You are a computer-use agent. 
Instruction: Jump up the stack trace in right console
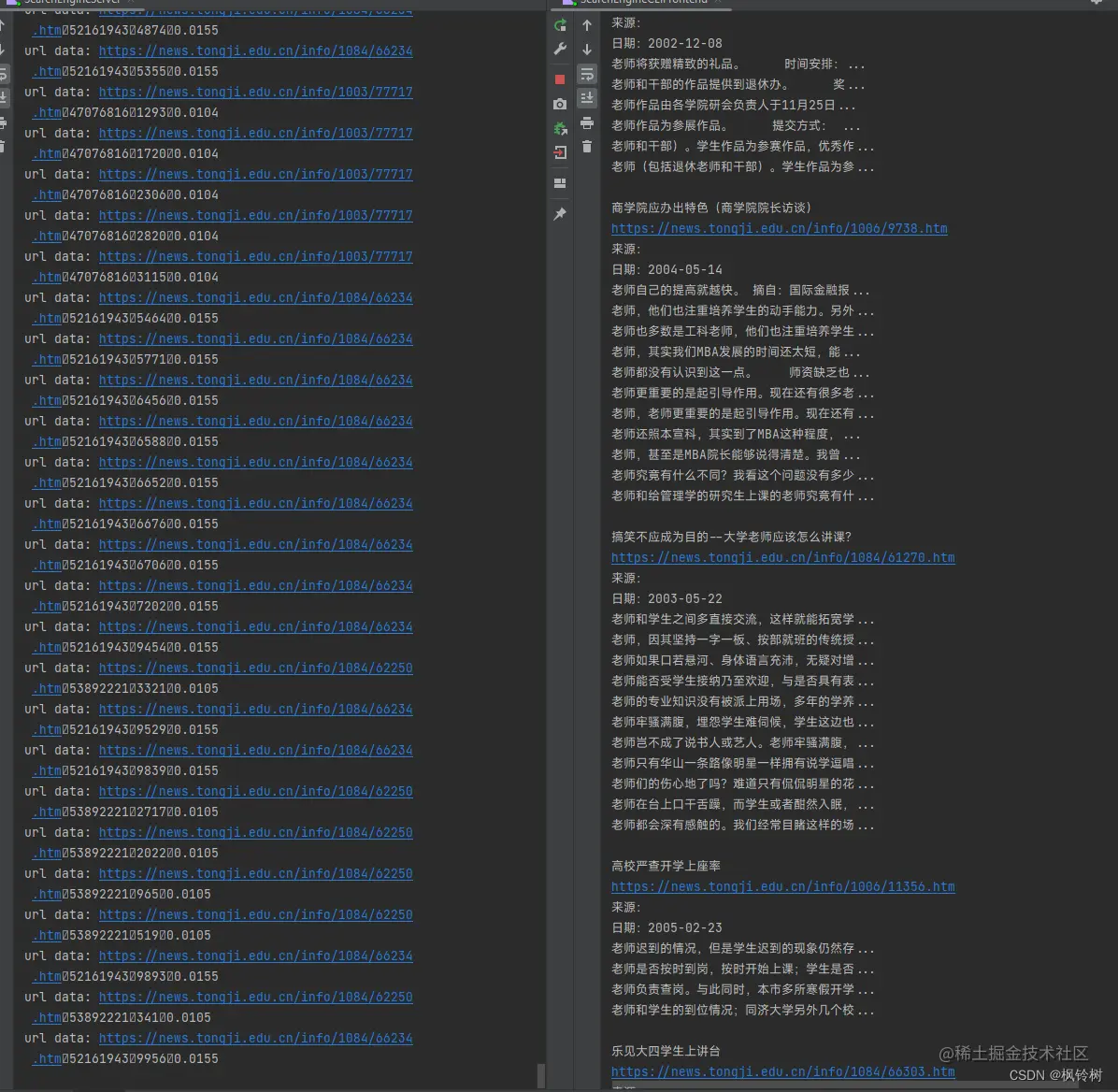coord(587,25)
